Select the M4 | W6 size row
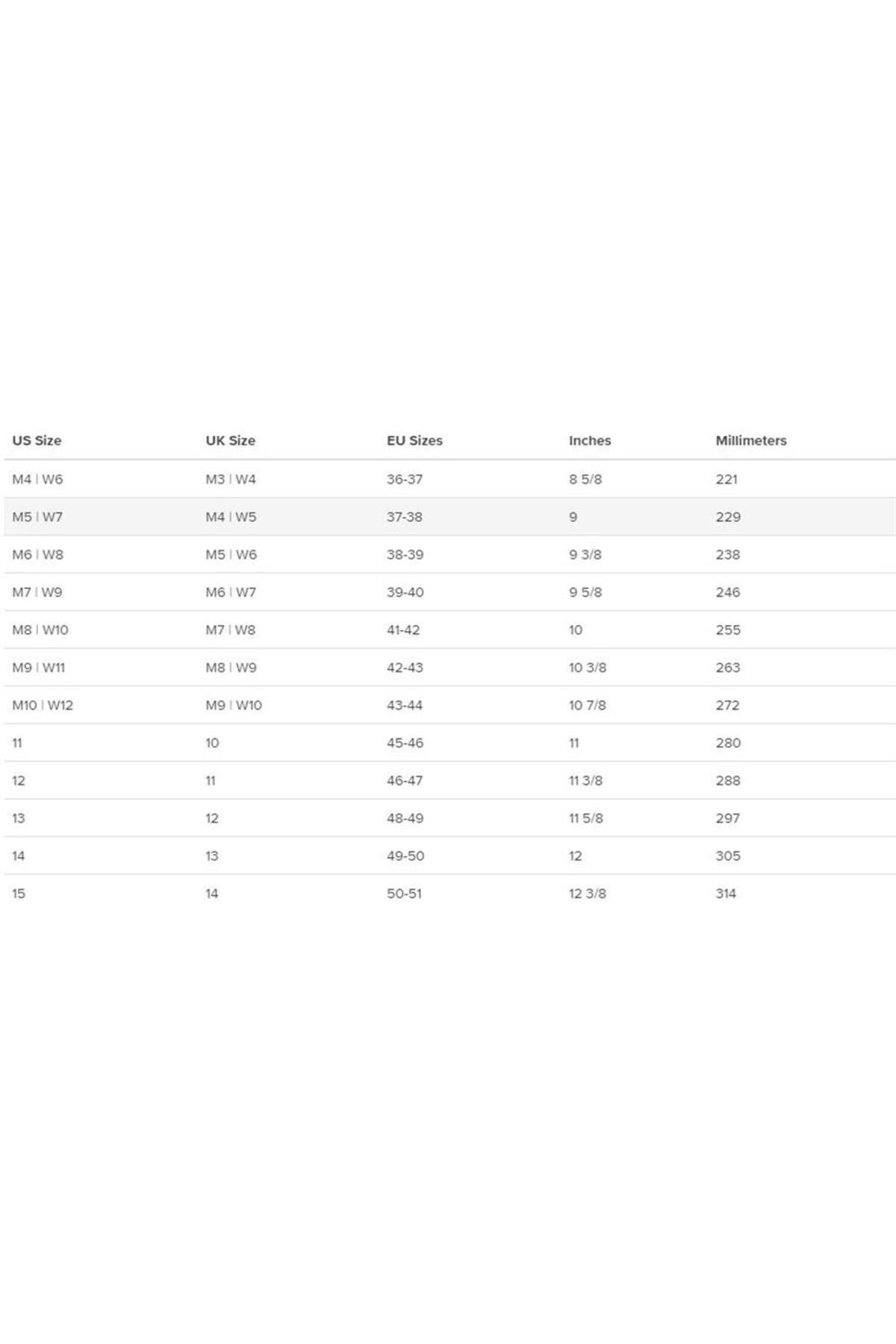Screen dimensions: 896x1344 point(449,479)
